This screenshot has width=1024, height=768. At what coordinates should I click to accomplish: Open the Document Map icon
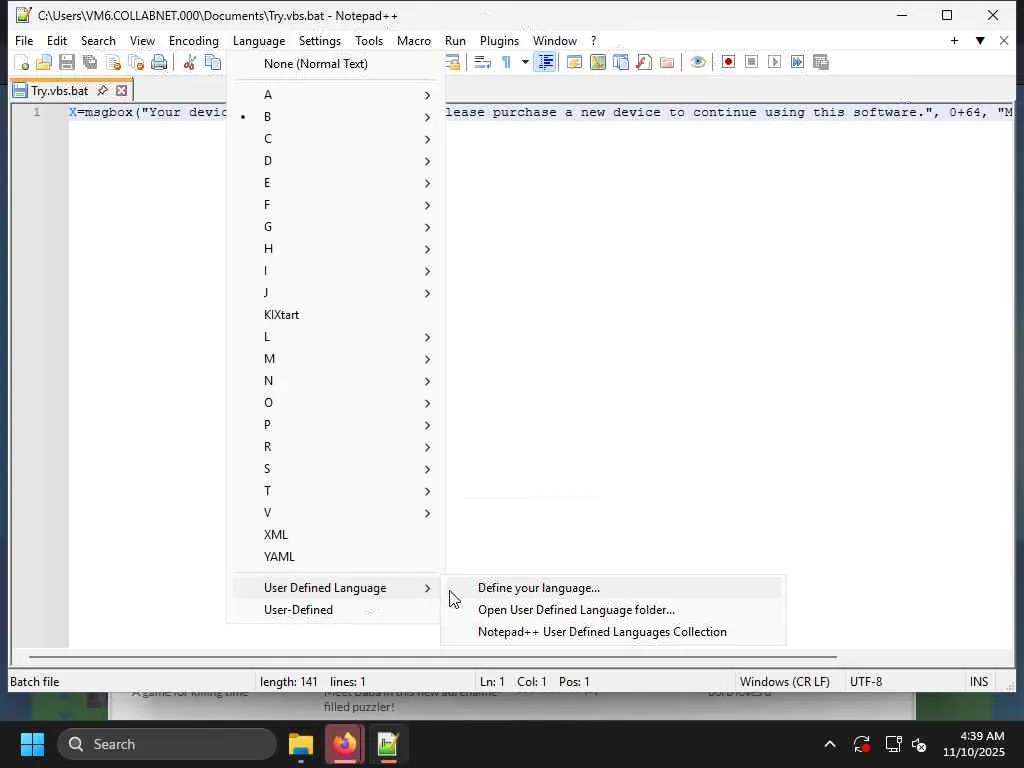click(598, 62)
